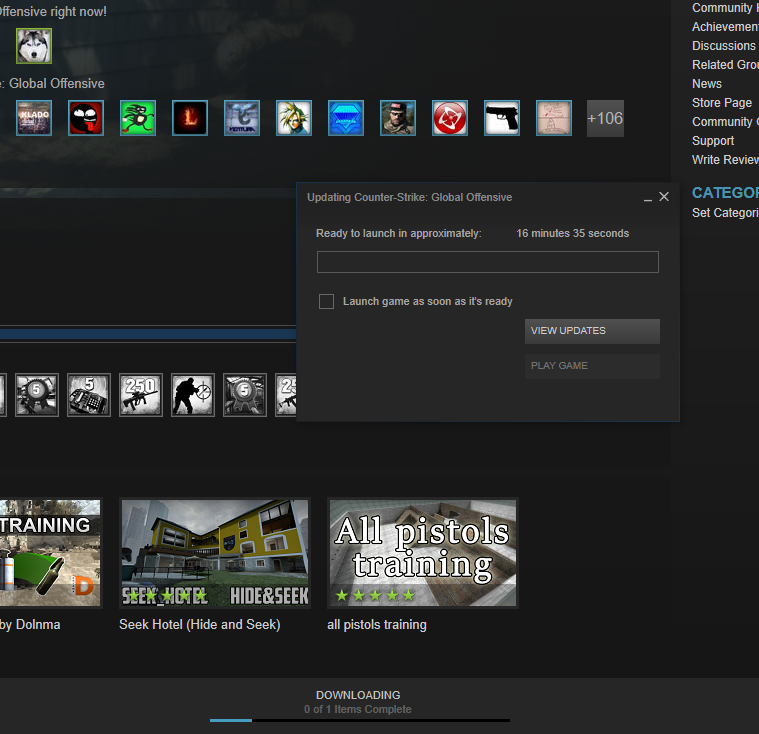Click the PLAY GAME button
Viewport: 759px width, 734px height.
592,366
